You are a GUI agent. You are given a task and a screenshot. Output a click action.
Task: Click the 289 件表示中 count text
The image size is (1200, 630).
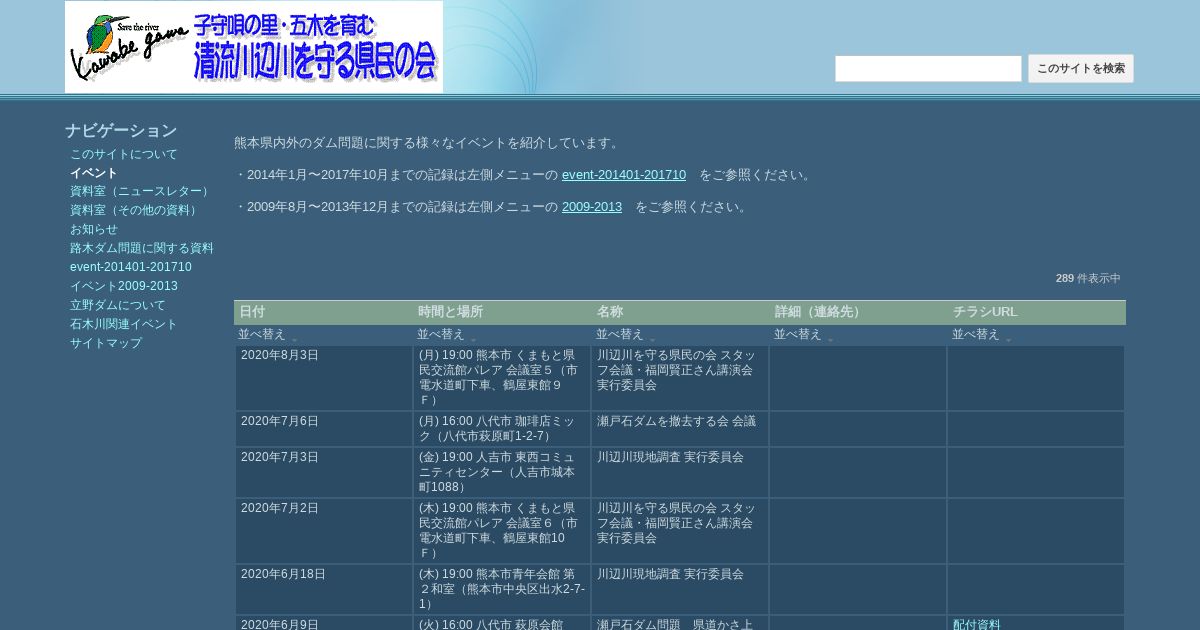[1088, 278]
